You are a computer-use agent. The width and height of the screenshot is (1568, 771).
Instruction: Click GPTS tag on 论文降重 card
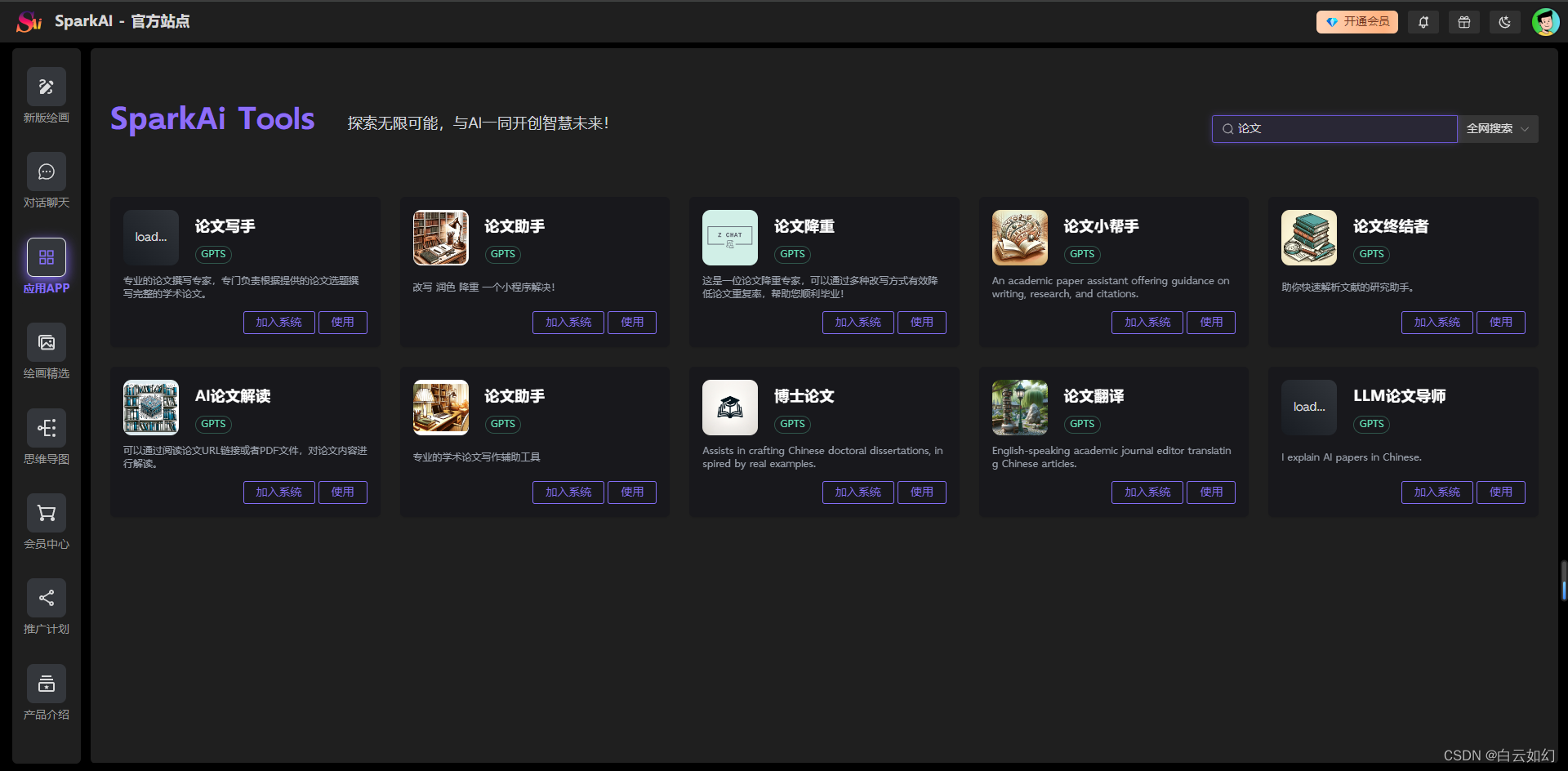pyautogui.click(x=792, y=254)
